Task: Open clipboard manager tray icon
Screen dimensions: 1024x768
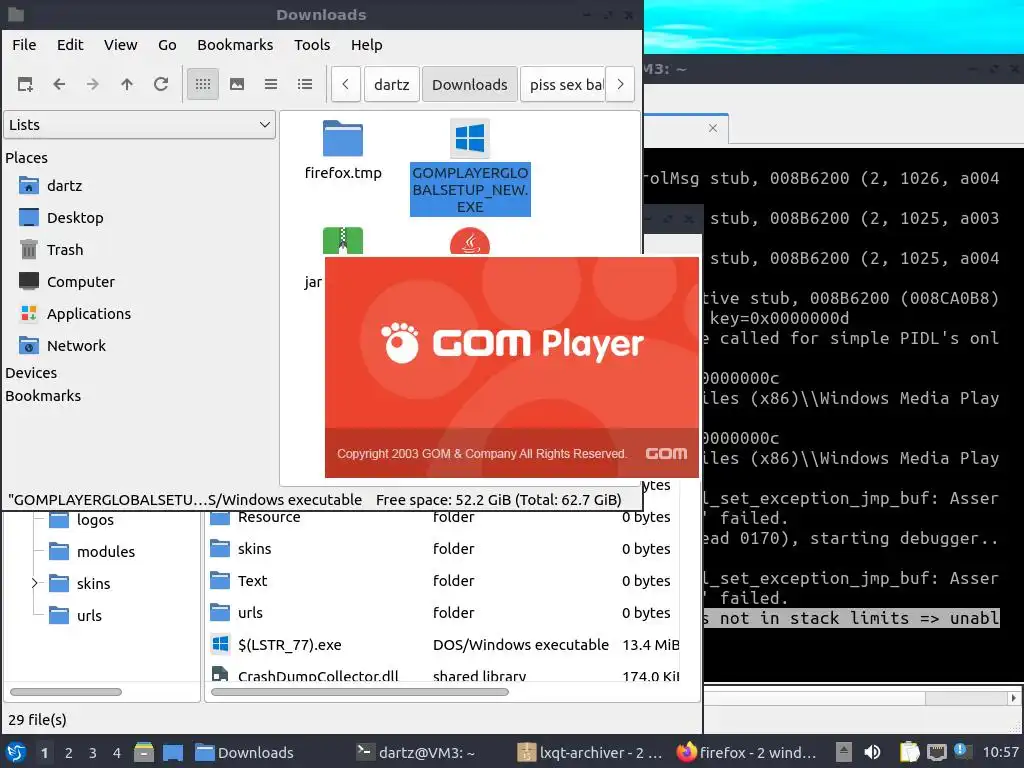Action: tap(910, 752)
